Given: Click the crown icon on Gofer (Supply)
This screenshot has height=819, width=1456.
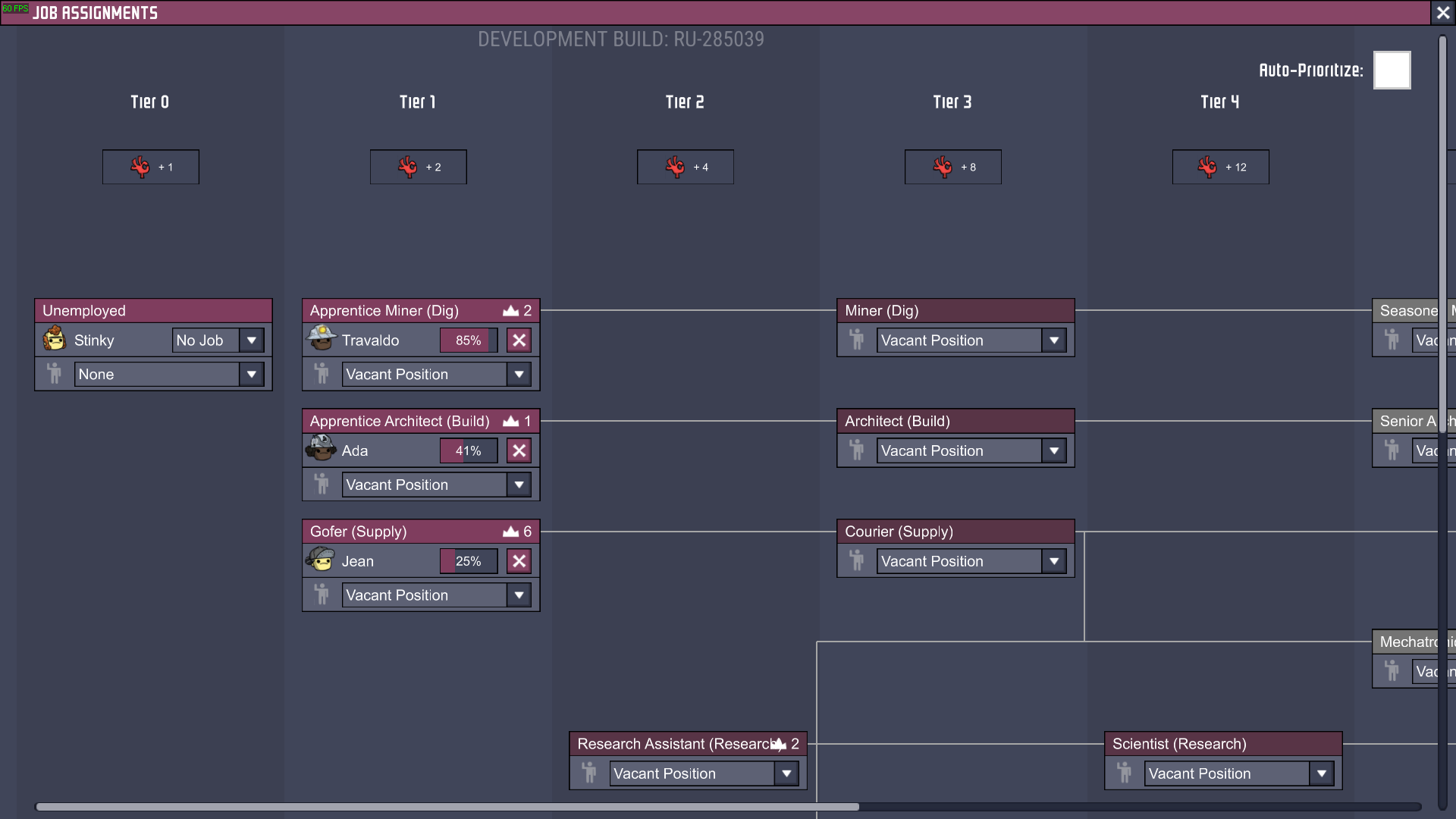Looking at the screenshot, I should [x=511, y=532].
